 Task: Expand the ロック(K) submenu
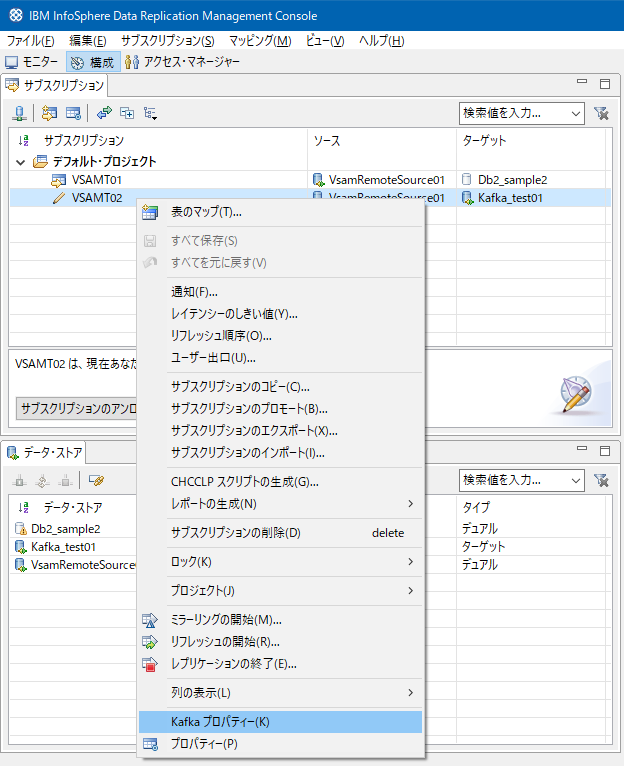(x=280, y=562)
